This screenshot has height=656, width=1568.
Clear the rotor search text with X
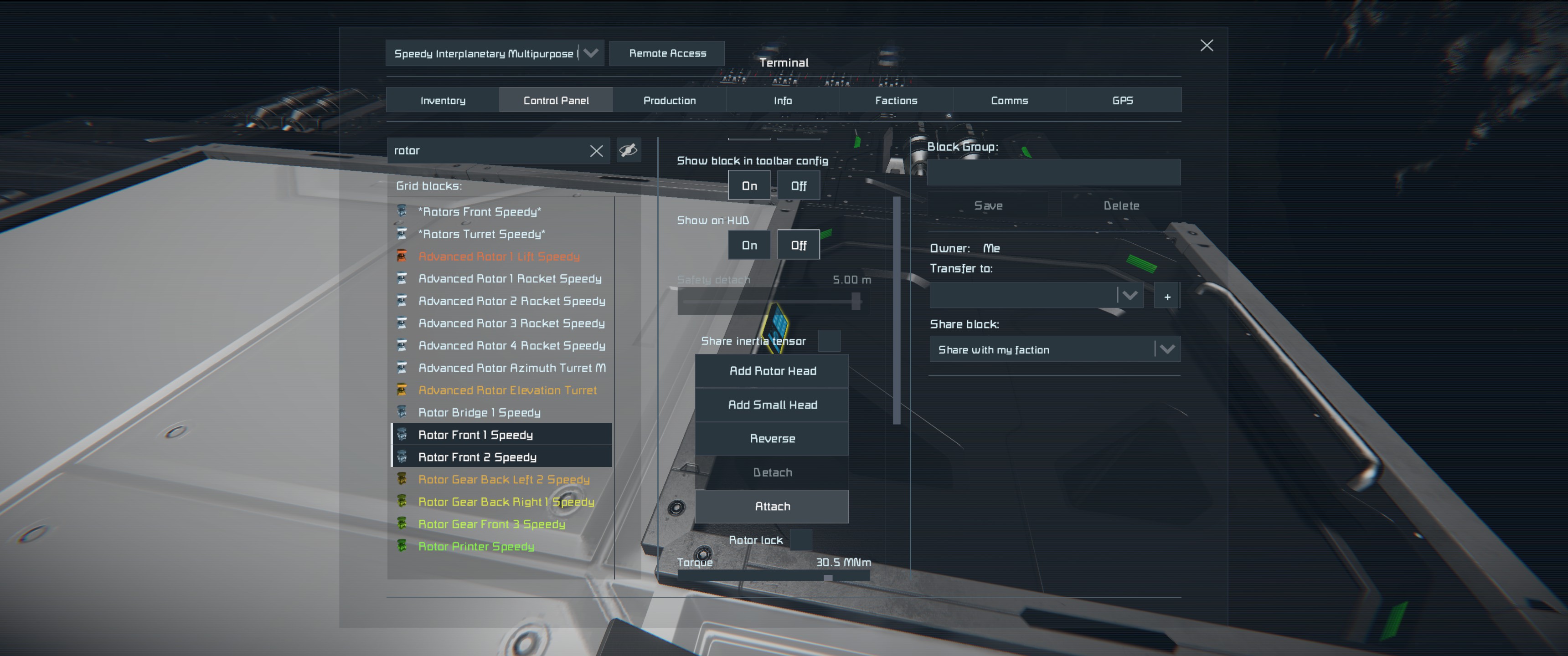coord(596,151)
